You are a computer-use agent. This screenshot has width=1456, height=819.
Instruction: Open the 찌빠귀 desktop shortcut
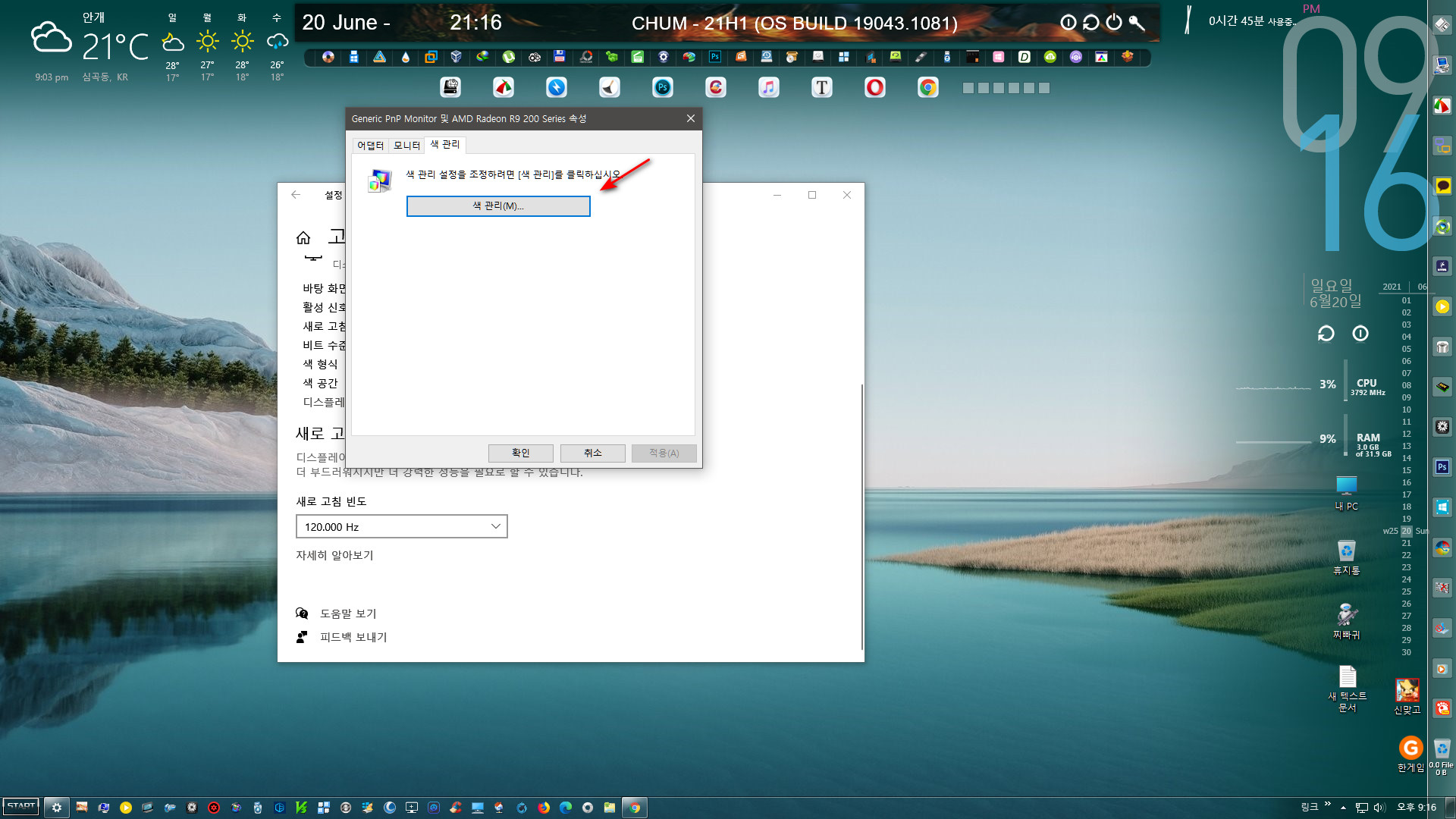1347,622
